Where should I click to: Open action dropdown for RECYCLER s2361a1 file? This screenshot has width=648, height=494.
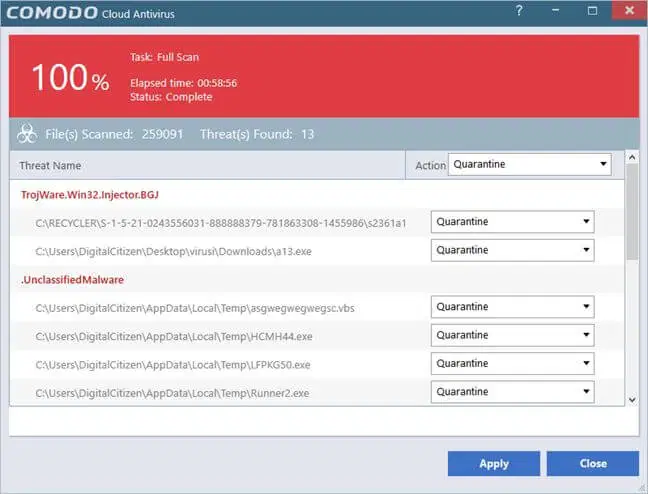(x=512, y=222)
